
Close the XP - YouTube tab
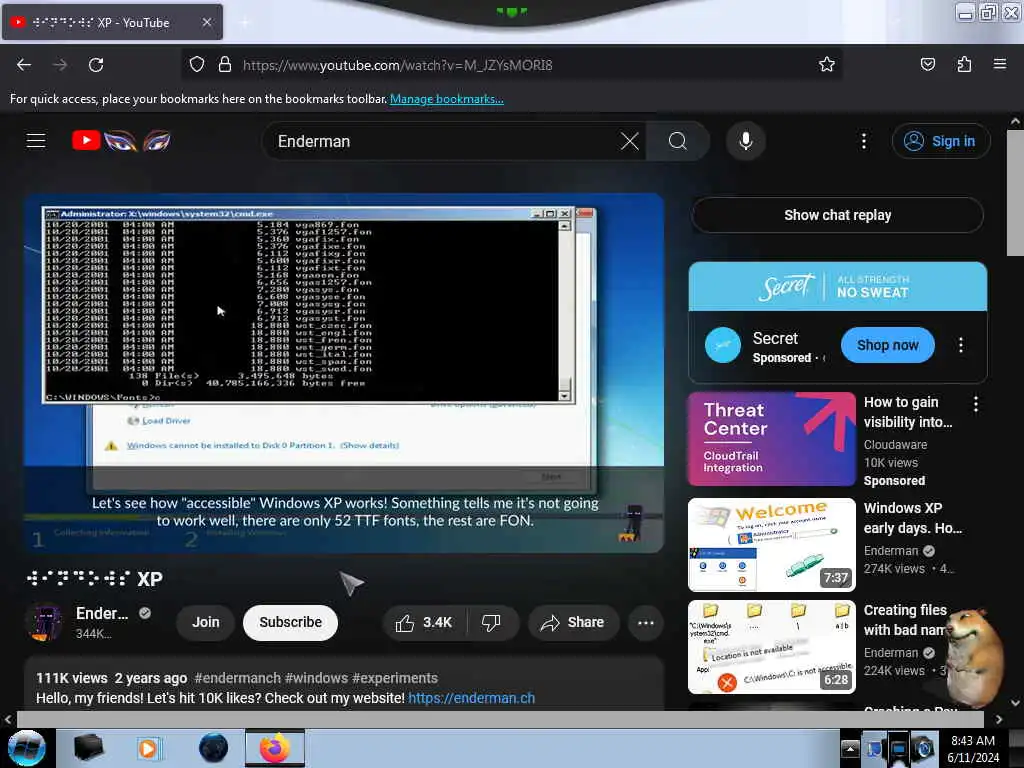pyautogui.click(x=206, y=22)
